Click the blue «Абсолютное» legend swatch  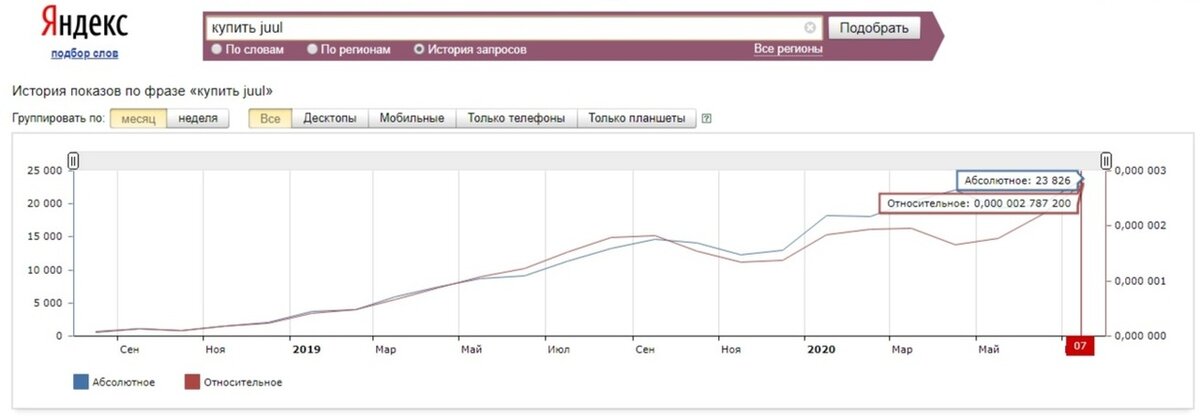coord(80,382)
